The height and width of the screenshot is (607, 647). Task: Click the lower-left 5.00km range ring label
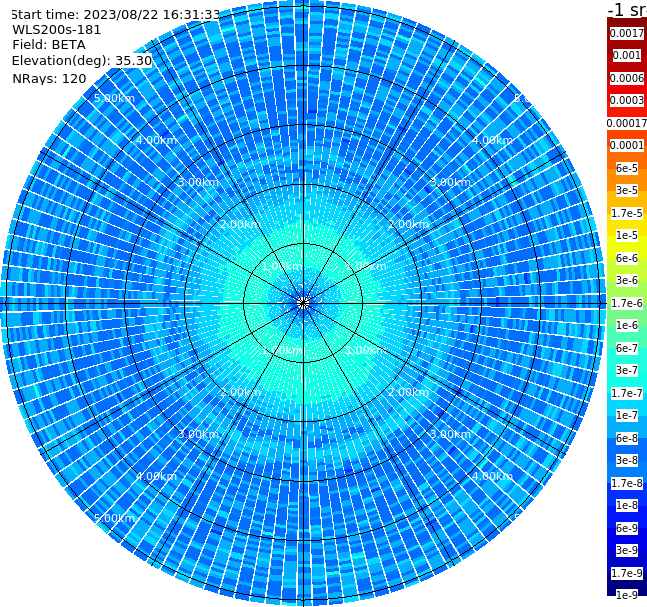(114, 518)
